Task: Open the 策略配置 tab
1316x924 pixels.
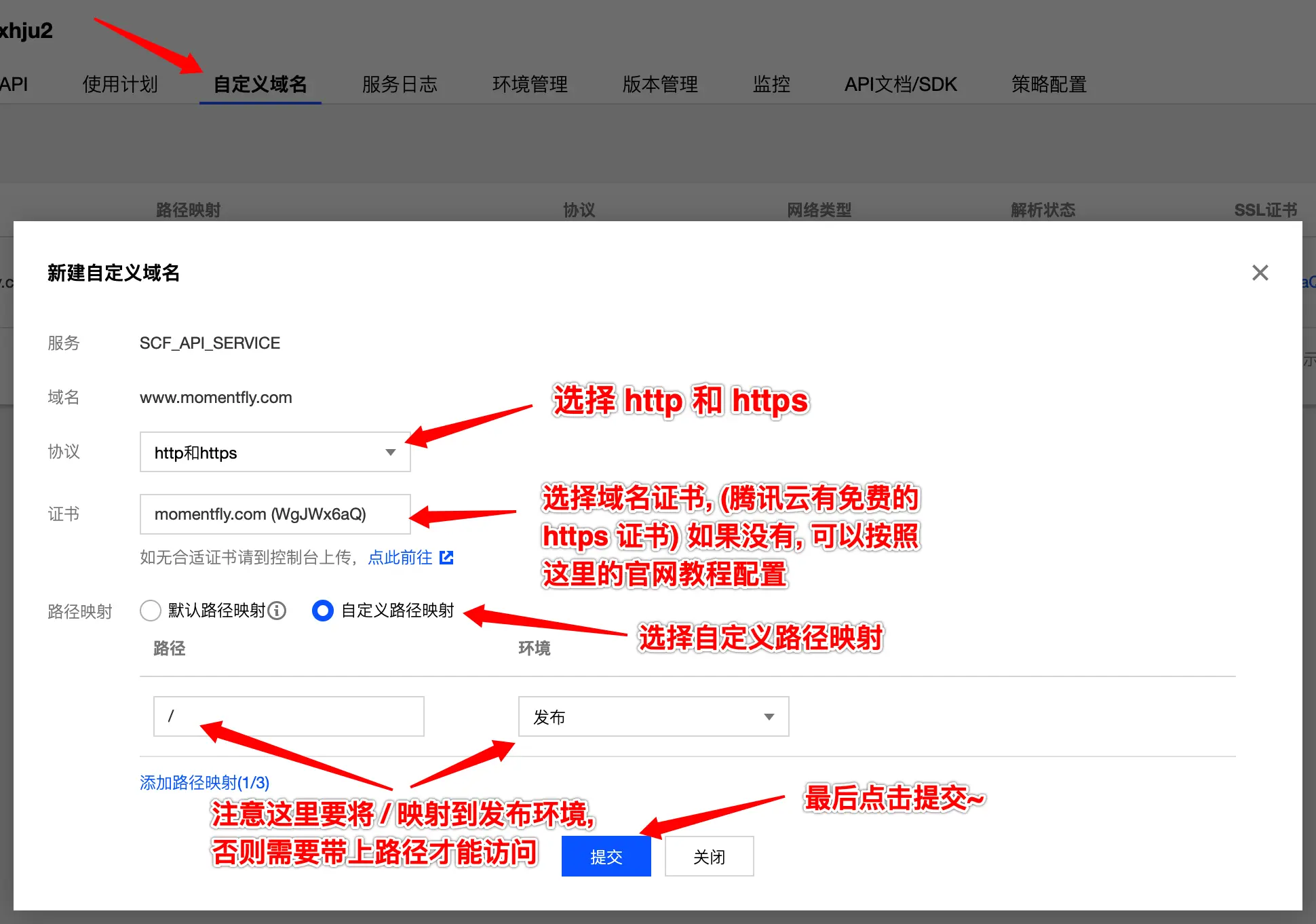Action: coord(1048,84)
